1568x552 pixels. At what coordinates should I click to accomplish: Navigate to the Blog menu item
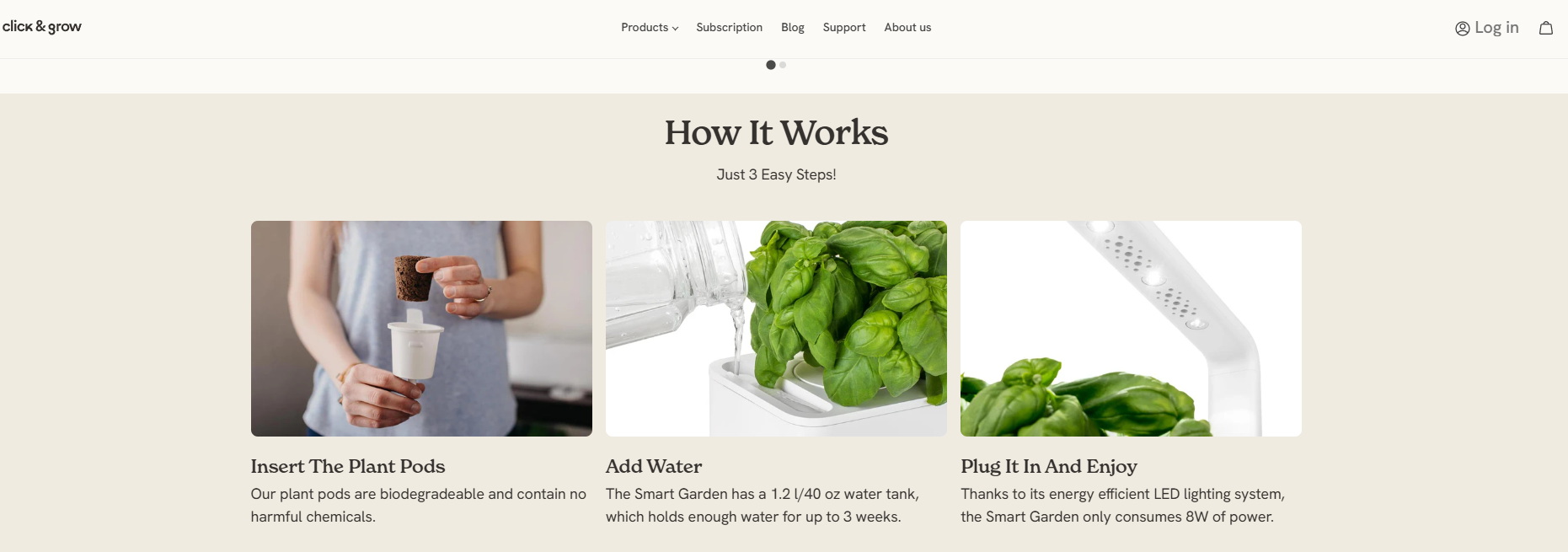793,28
